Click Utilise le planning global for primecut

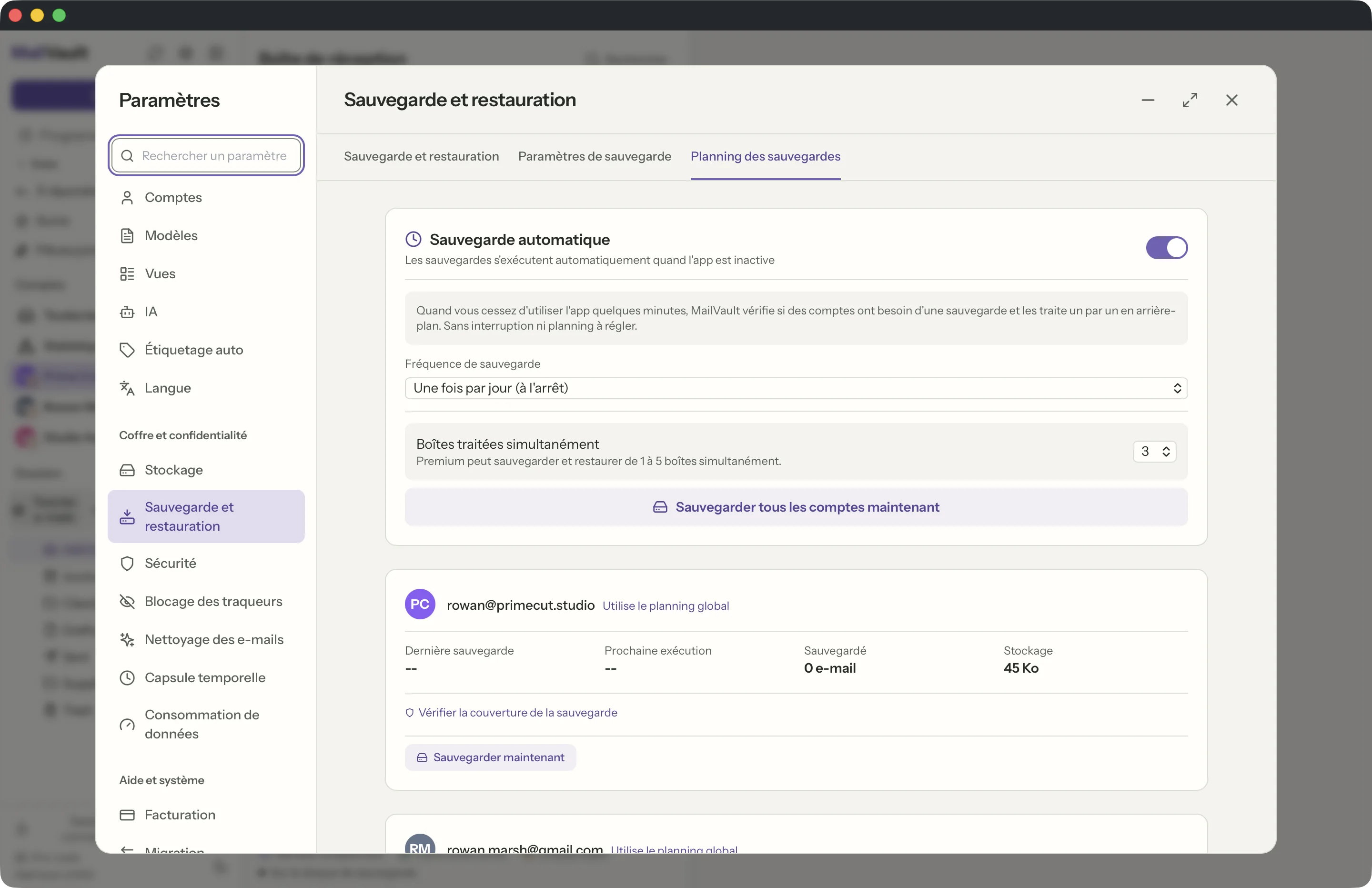tap(666, 605)
